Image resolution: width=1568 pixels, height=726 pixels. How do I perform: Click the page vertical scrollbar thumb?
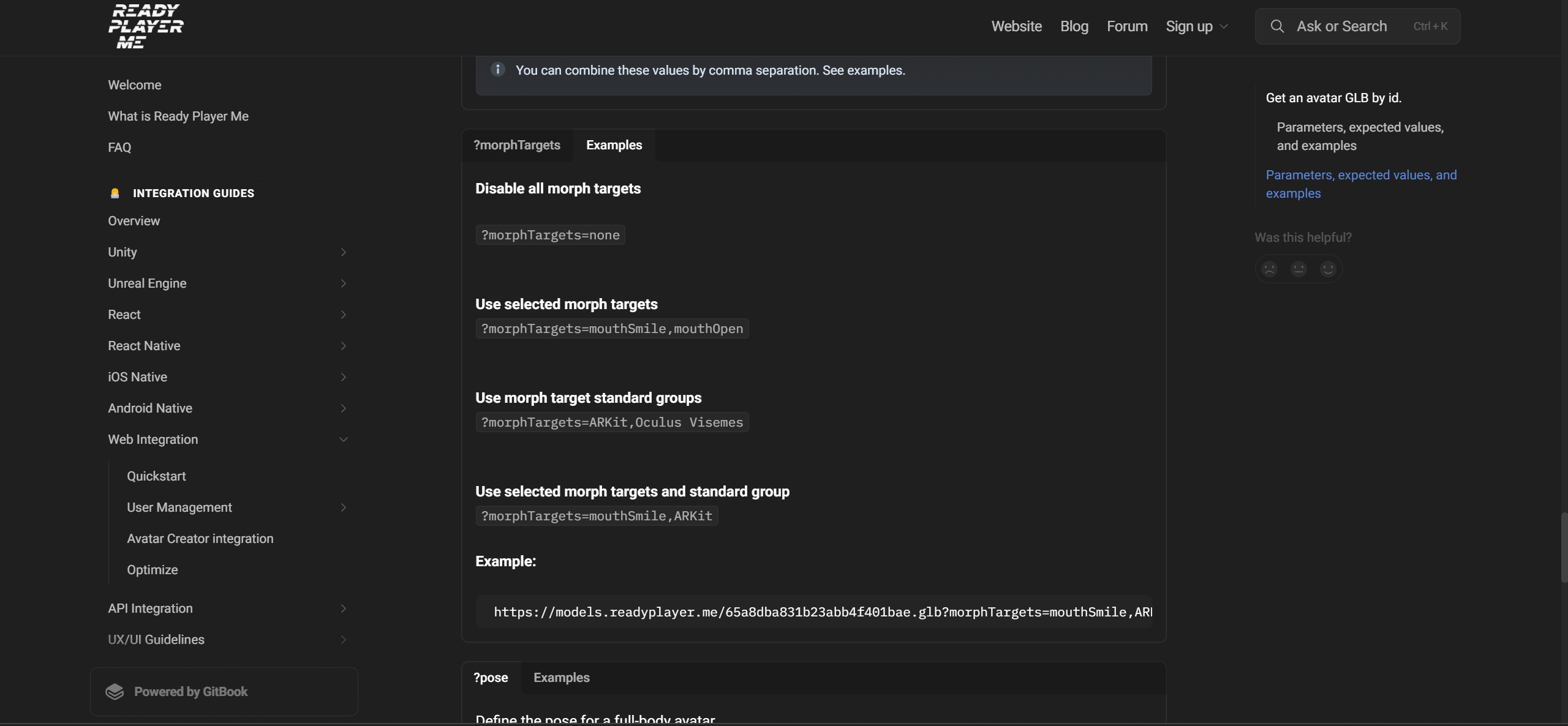pos(1563,547)
